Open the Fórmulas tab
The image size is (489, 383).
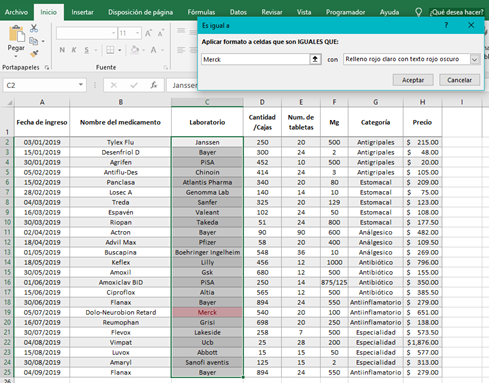tap(201, 12)
